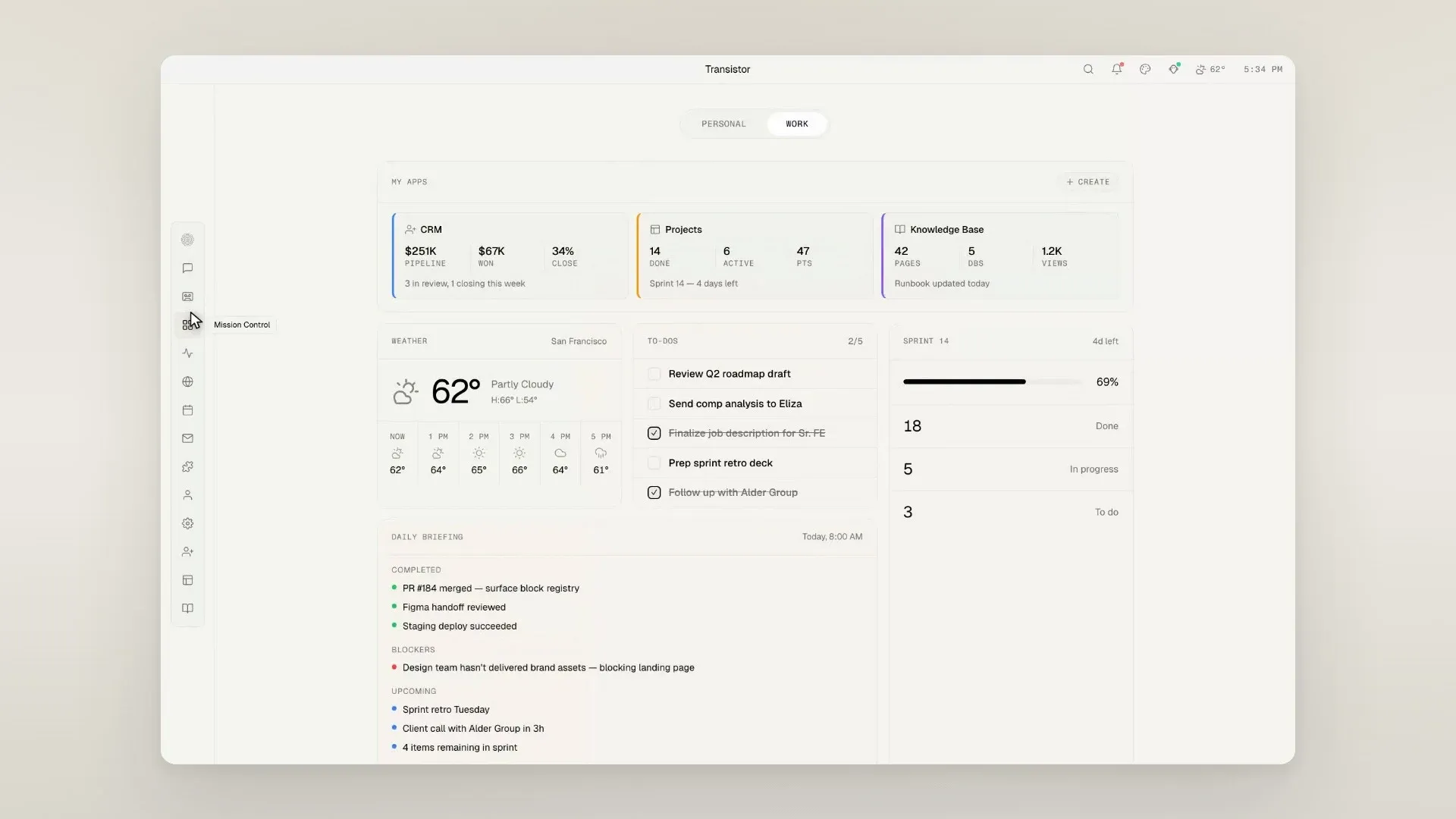This screenshot has width=1456, height=819.
Task: Check 'Prep sprint retro deck' to-do
Action: point(654,463)
